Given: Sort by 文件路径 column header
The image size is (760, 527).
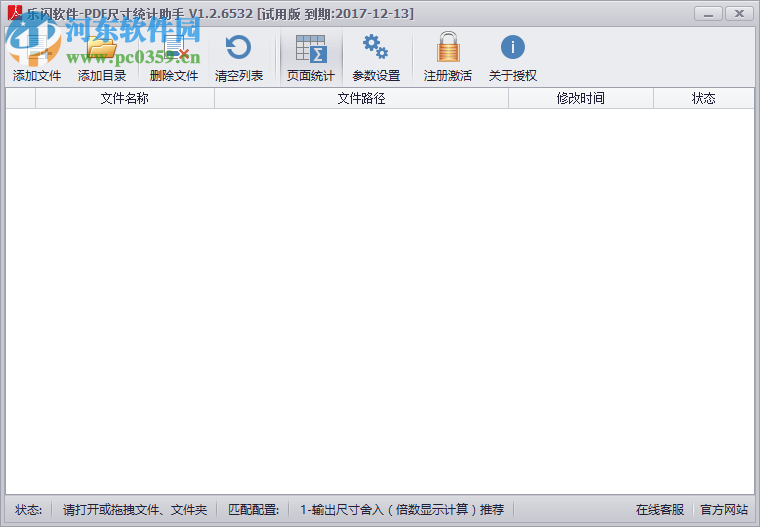Looking at the screenshot, I should pyautogui.click(x=361, y=98).
